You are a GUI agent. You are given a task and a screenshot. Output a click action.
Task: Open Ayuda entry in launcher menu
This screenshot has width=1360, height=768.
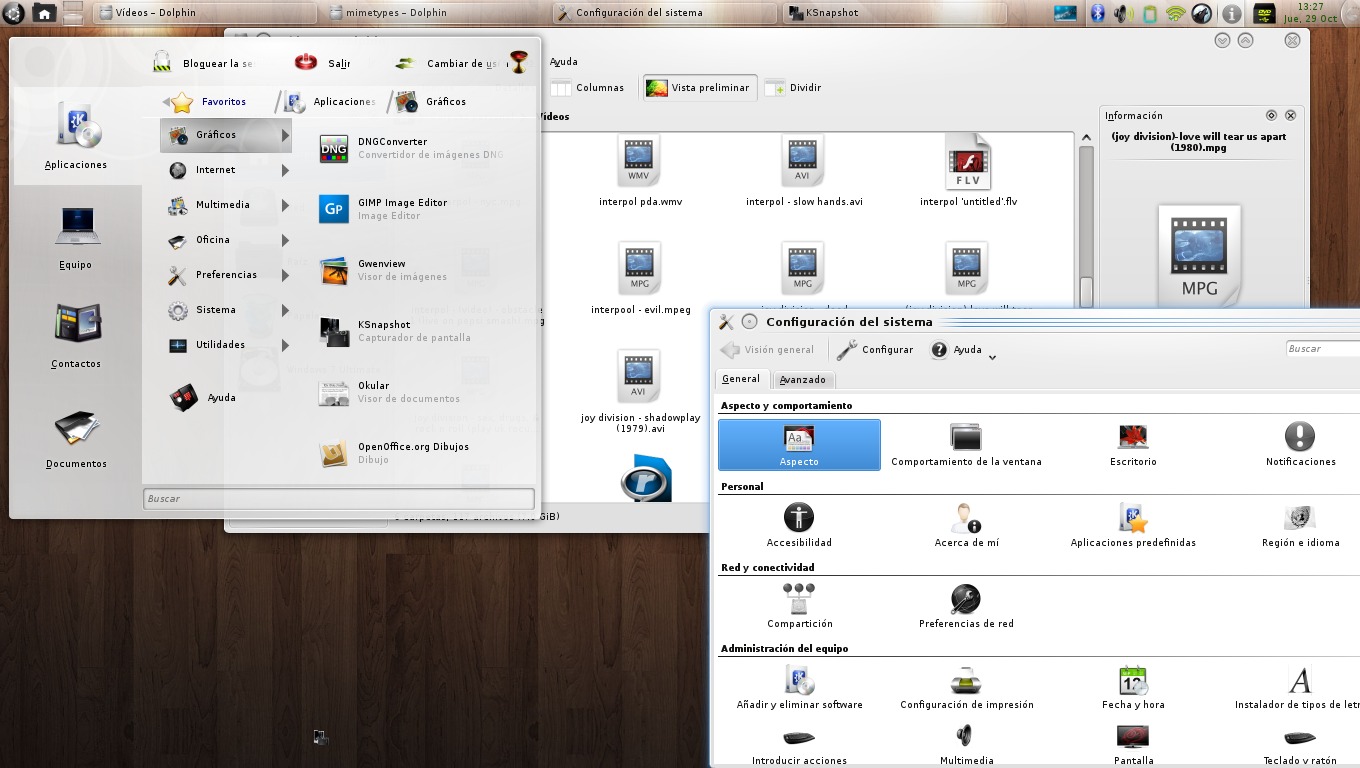tap(204, 398)
